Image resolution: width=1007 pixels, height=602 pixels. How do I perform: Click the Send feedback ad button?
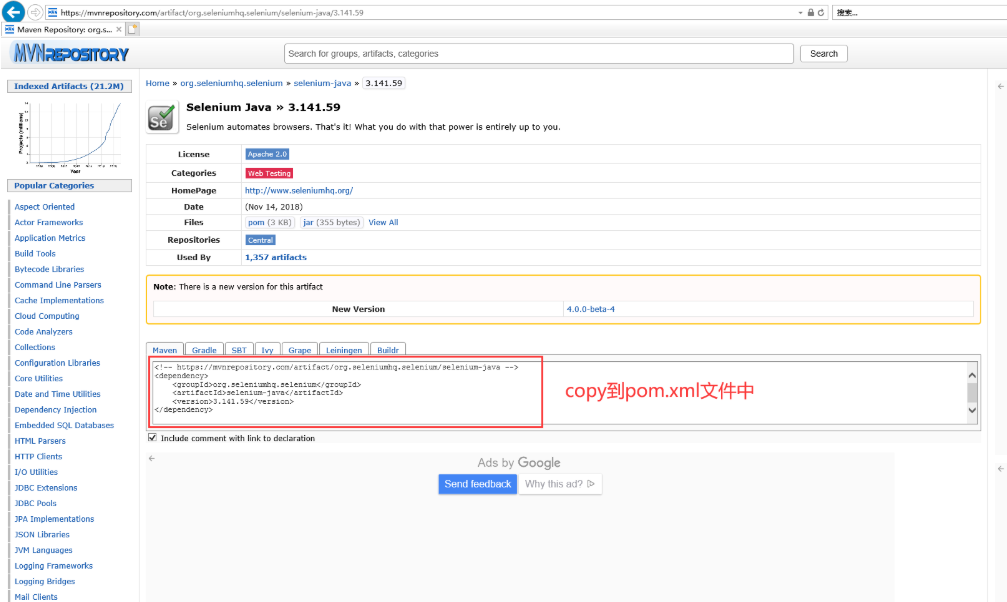tap(477, 484)
